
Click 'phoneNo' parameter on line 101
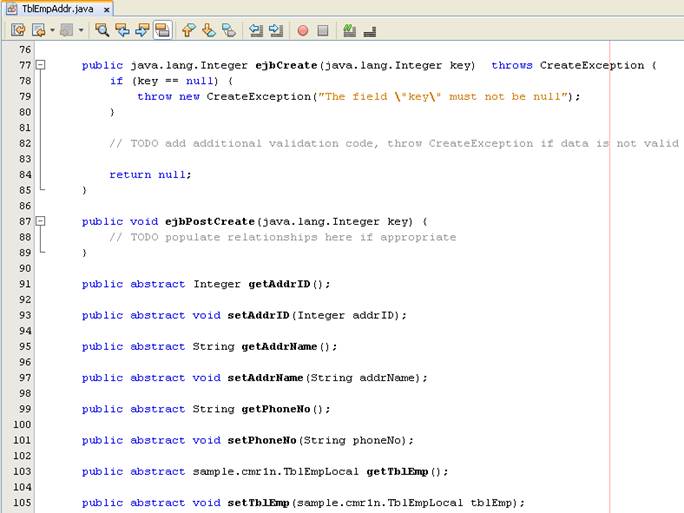coord(376,440)
